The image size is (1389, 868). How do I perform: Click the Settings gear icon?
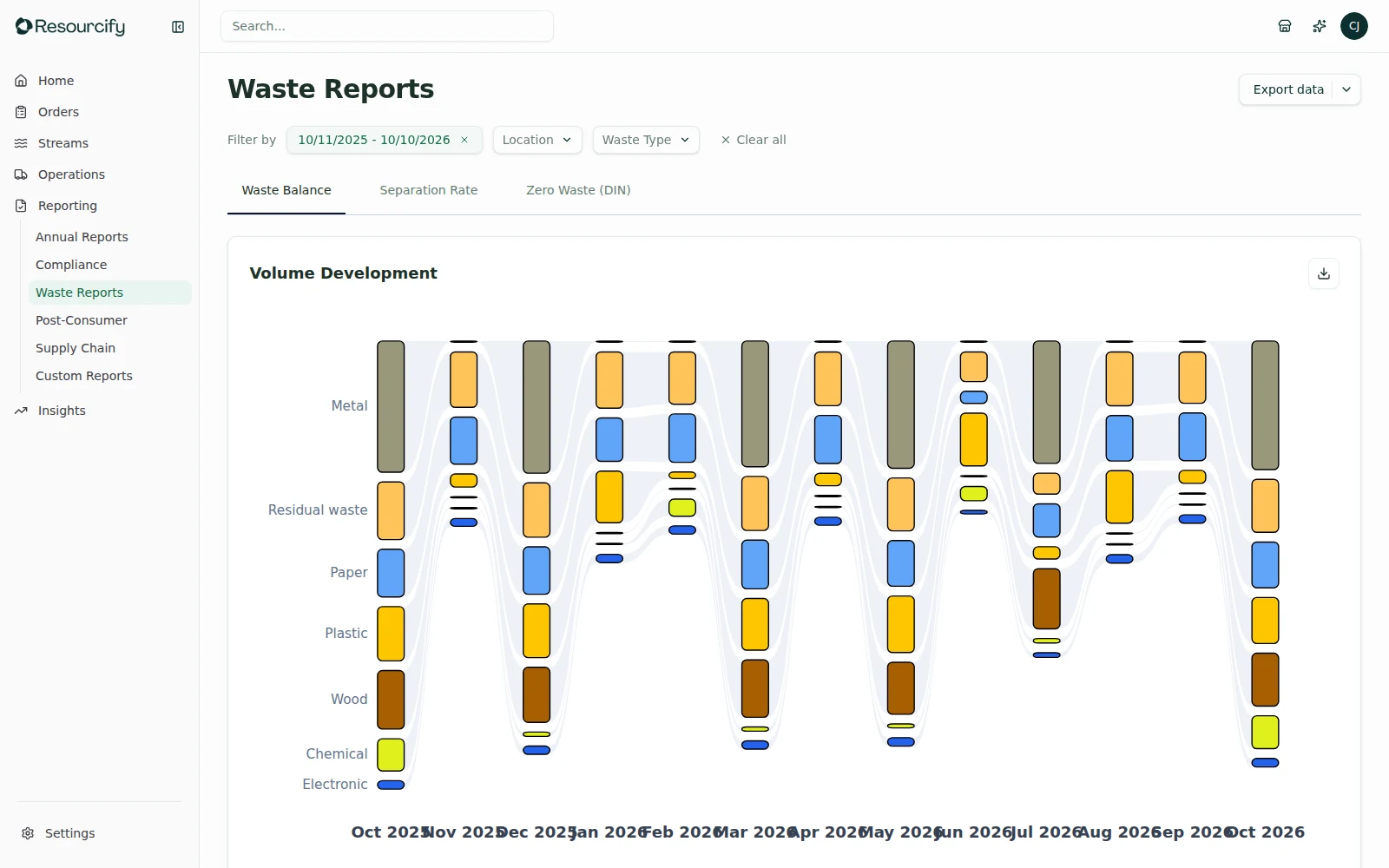pyautogui.click(x=28, y=833)
